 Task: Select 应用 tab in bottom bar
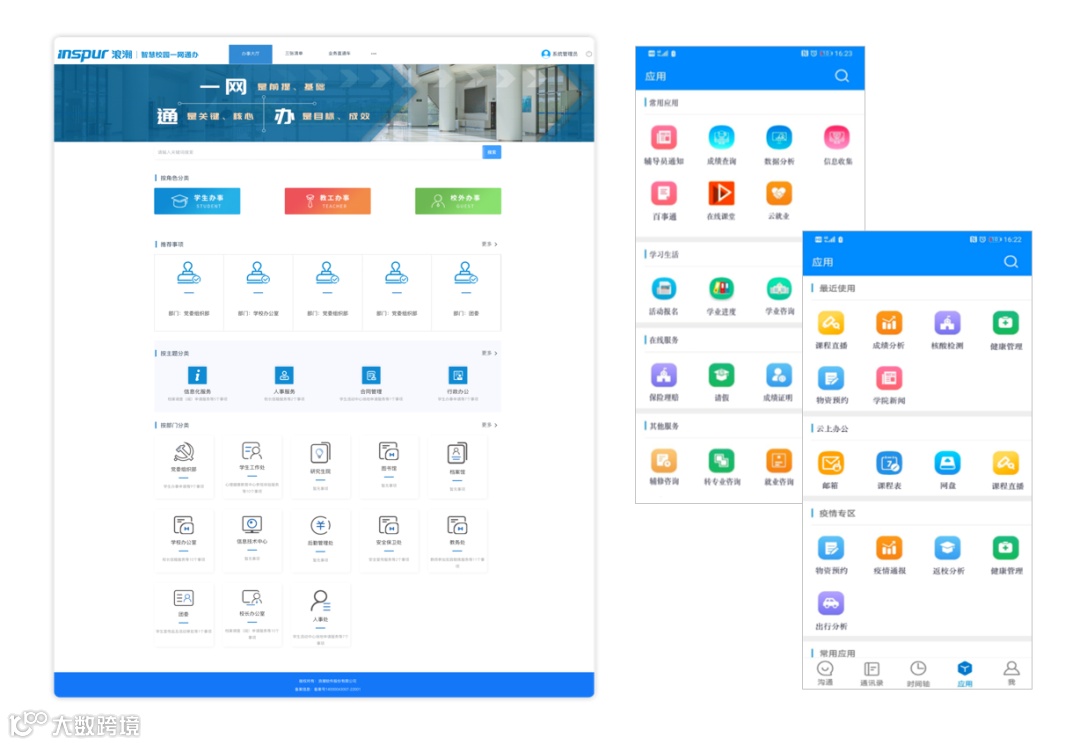(965, 673)
